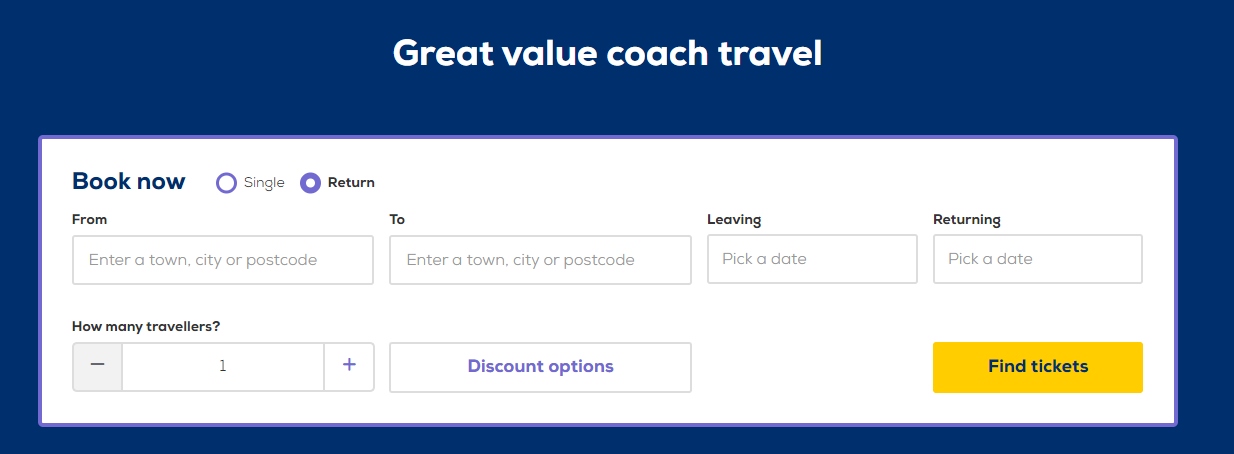Screen dimensions: 1234x454
Task: Click the 'Single' text label
Action: (264, 183)
